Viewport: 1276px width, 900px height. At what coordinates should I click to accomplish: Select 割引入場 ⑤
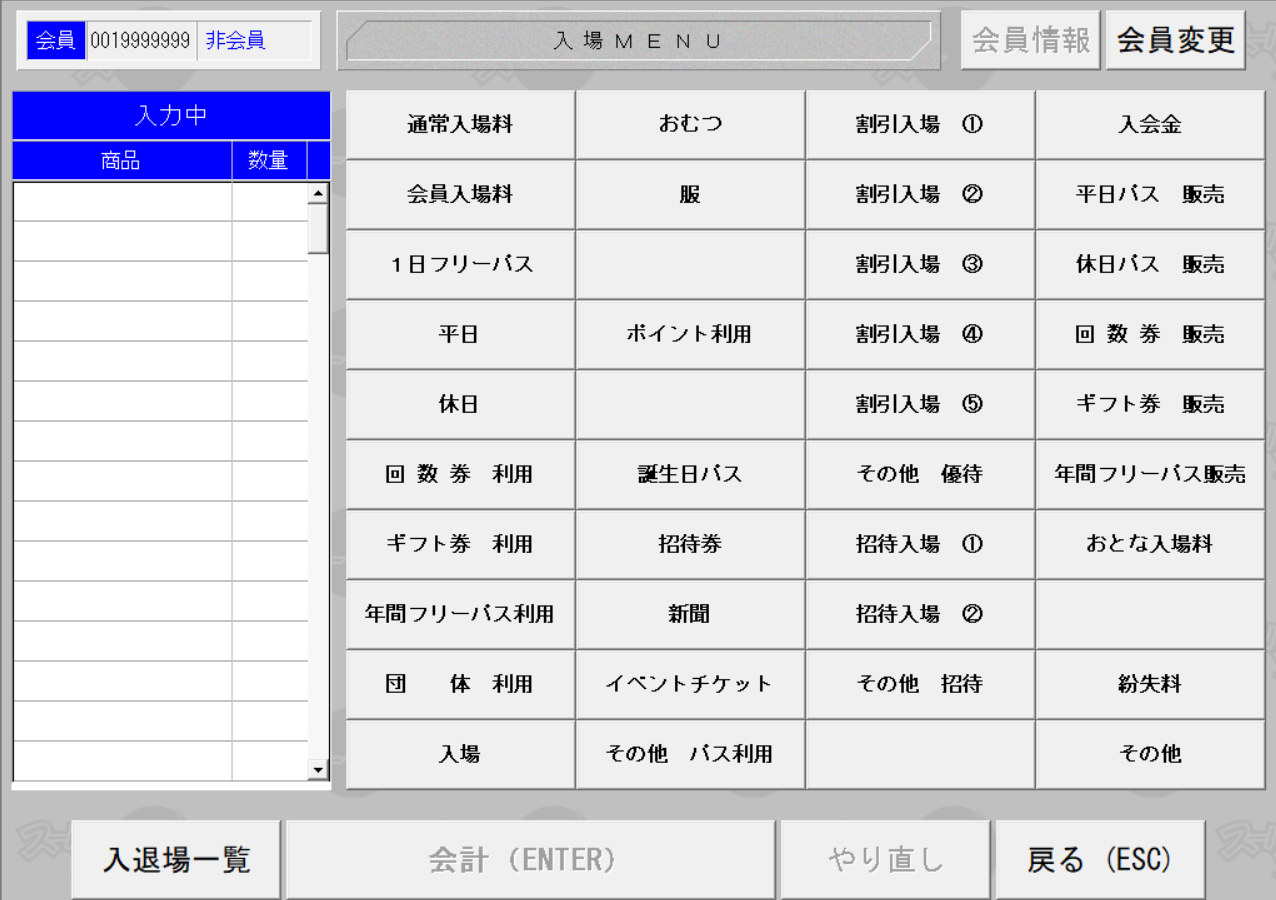tap(920, 405)
